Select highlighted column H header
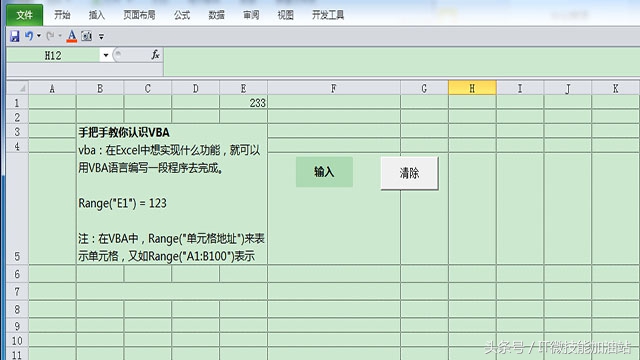 [472, 88]
